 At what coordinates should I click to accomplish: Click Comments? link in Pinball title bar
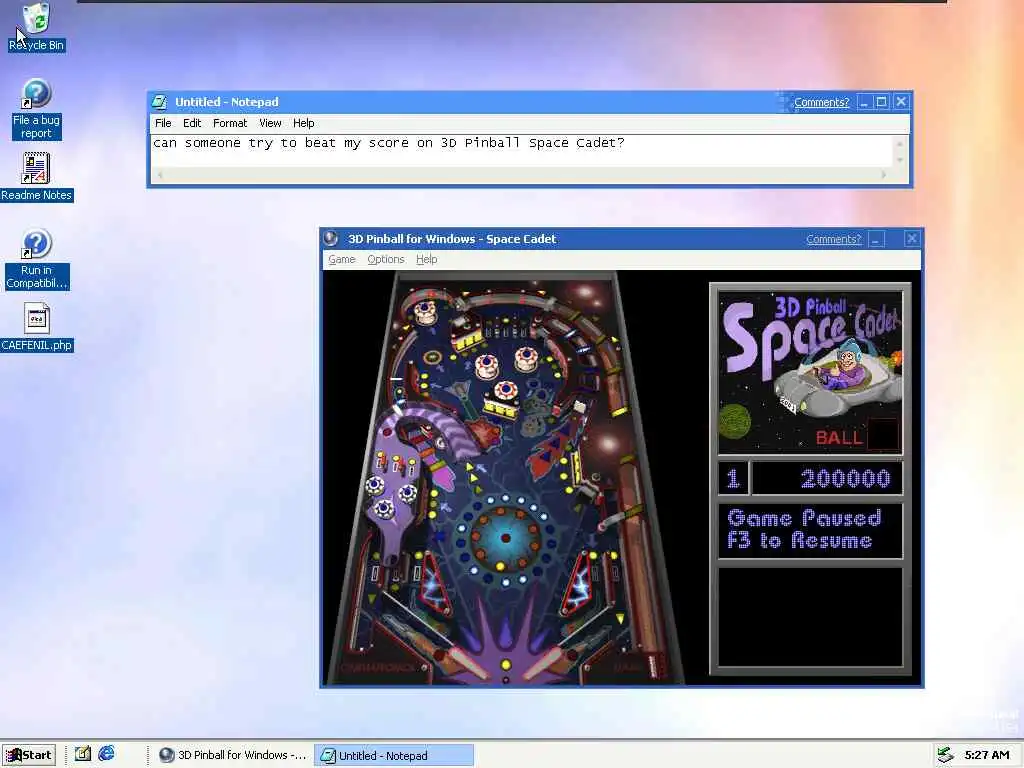pyautogui.click(x=833, y=239)
